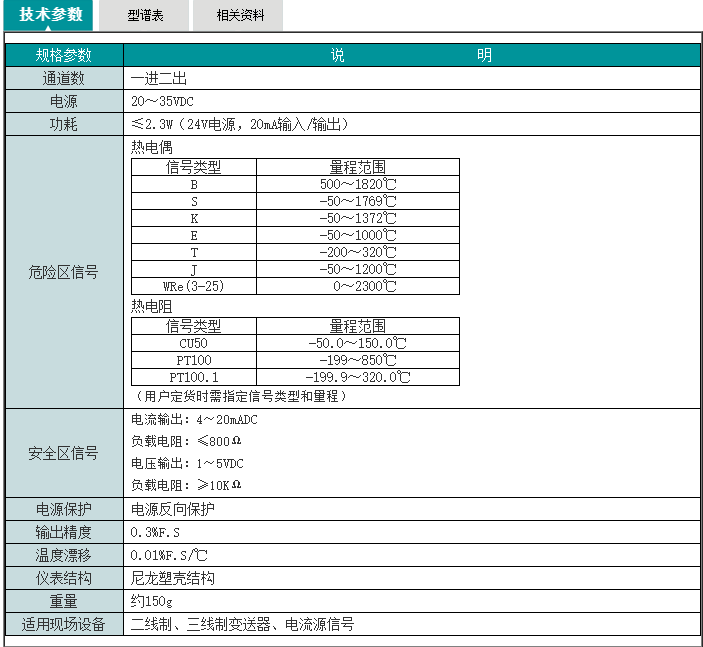Image resolution: width=703 pixels, height=647 pixels.
Task: Click the 电源保护 row label
Action: 64,509
